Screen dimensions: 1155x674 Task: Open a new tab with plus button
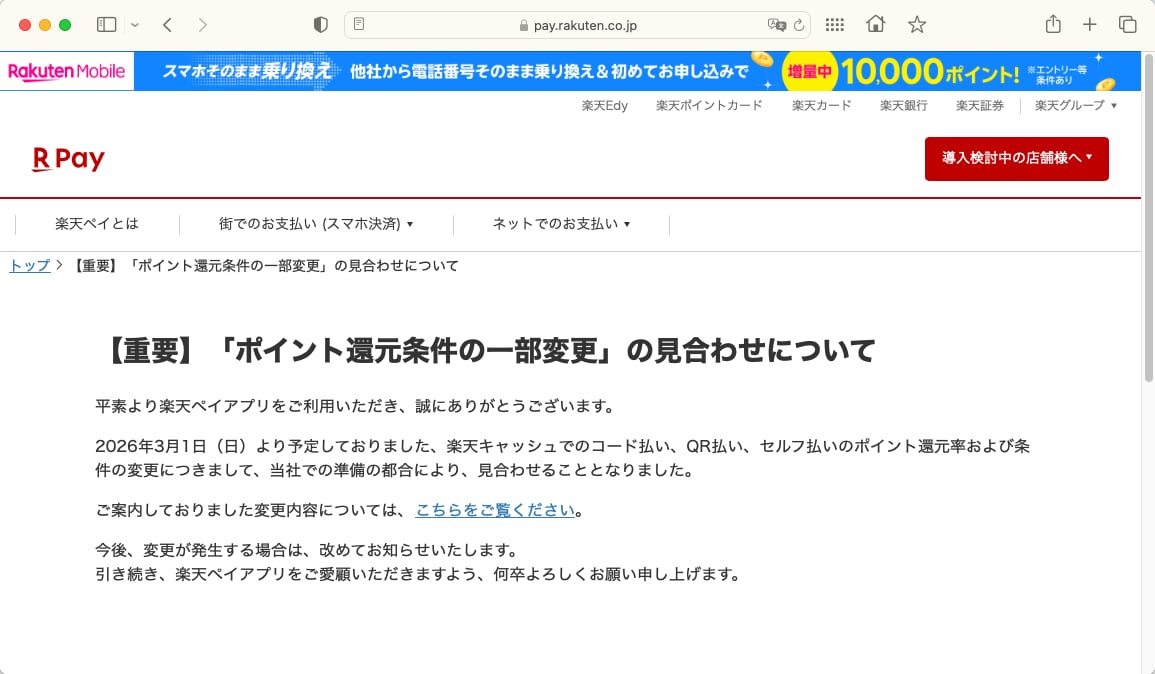[1090, 25]
